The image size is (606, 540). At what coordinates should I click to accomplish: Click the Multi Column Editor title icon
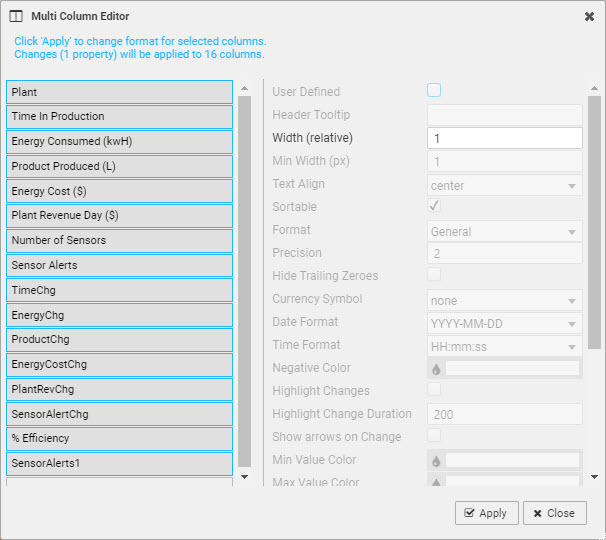click(16, 17)
